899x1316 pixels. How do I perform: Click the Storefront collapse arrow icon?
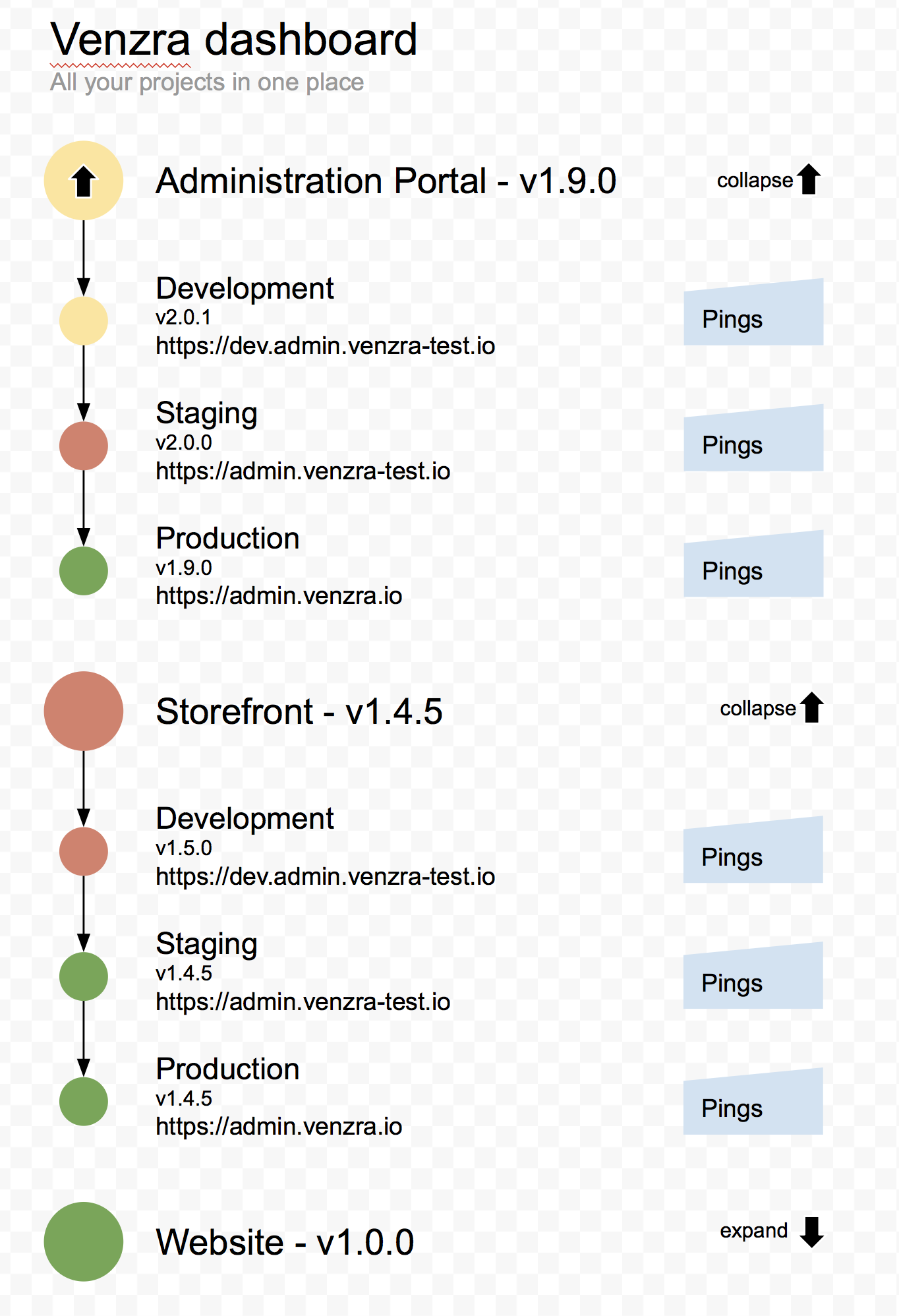(x=812, y=707)
